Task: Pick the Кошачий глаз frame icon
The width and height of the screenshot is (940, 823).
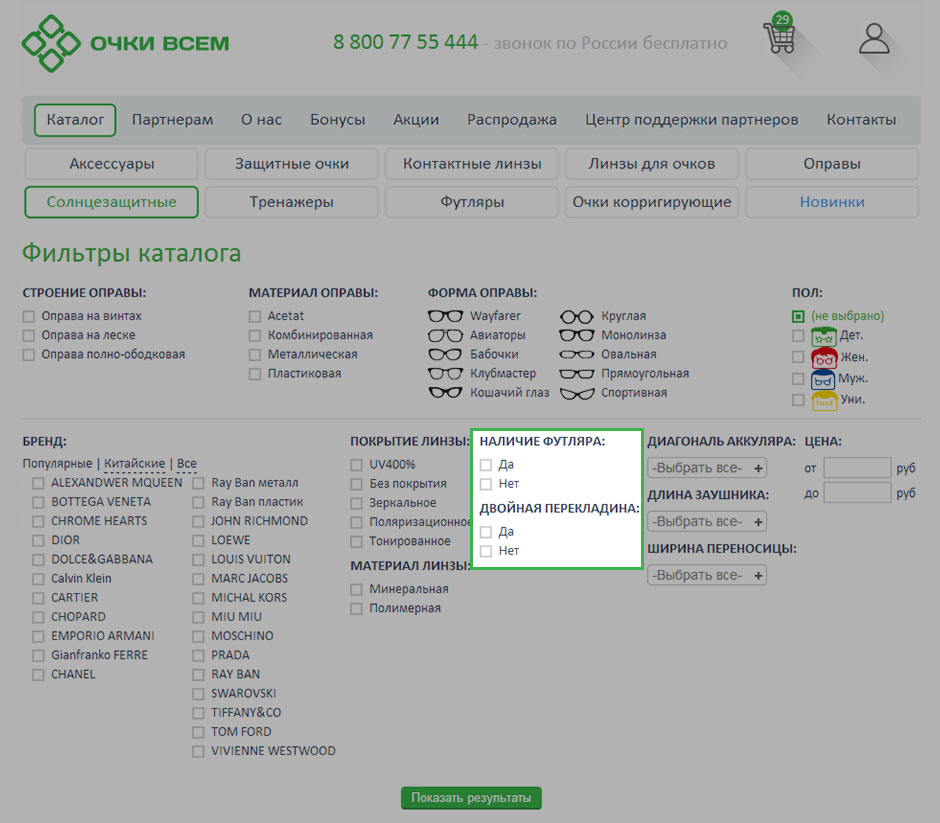Action: (445, 393)
